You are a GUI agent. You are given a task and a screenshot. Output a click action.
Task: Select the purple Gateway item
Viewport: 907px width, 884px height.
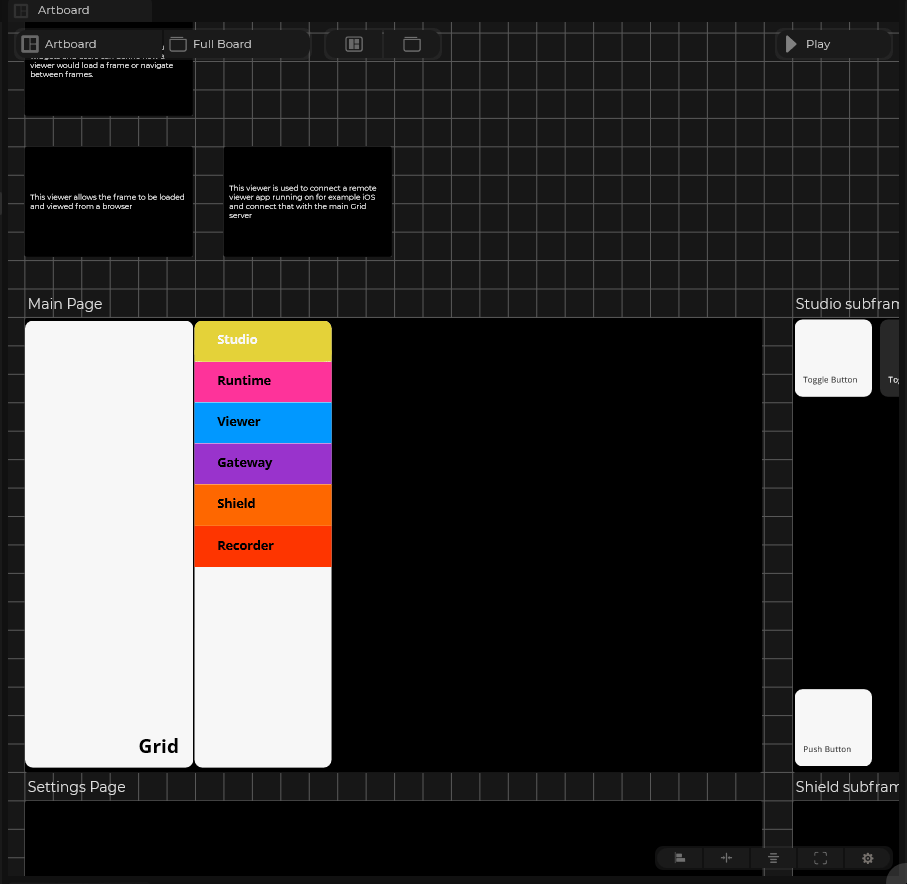point(263,463)
